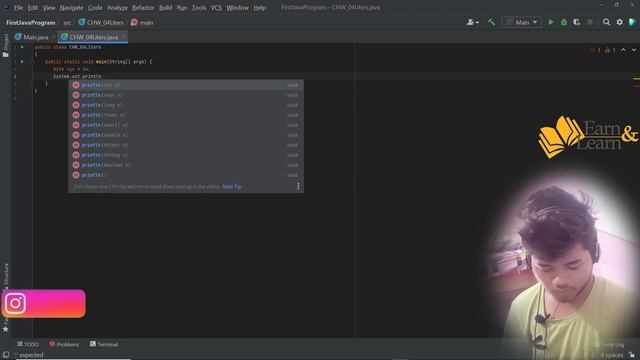Open the TODO tool window tab
The width and height of the screenshot is (640, 360).
(28, 344)
